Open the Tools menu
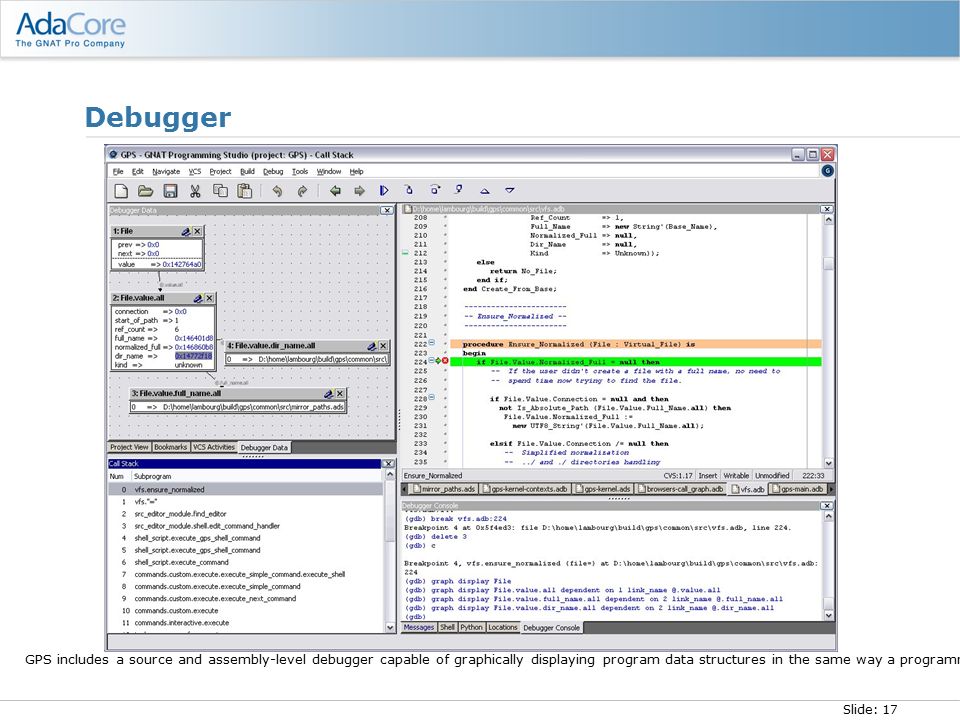960x720 pixels. click(x=299, y=171)
